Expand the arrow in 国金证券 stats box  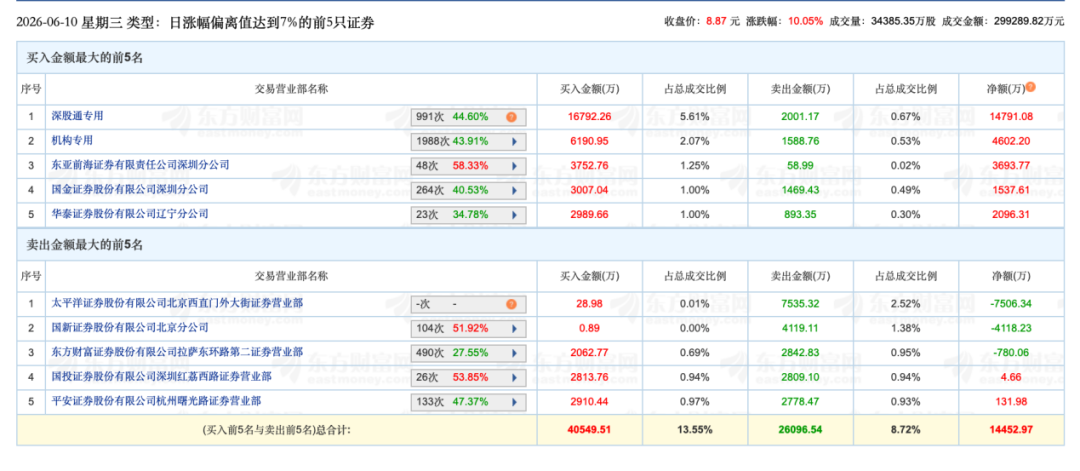(x=514, y=190)
